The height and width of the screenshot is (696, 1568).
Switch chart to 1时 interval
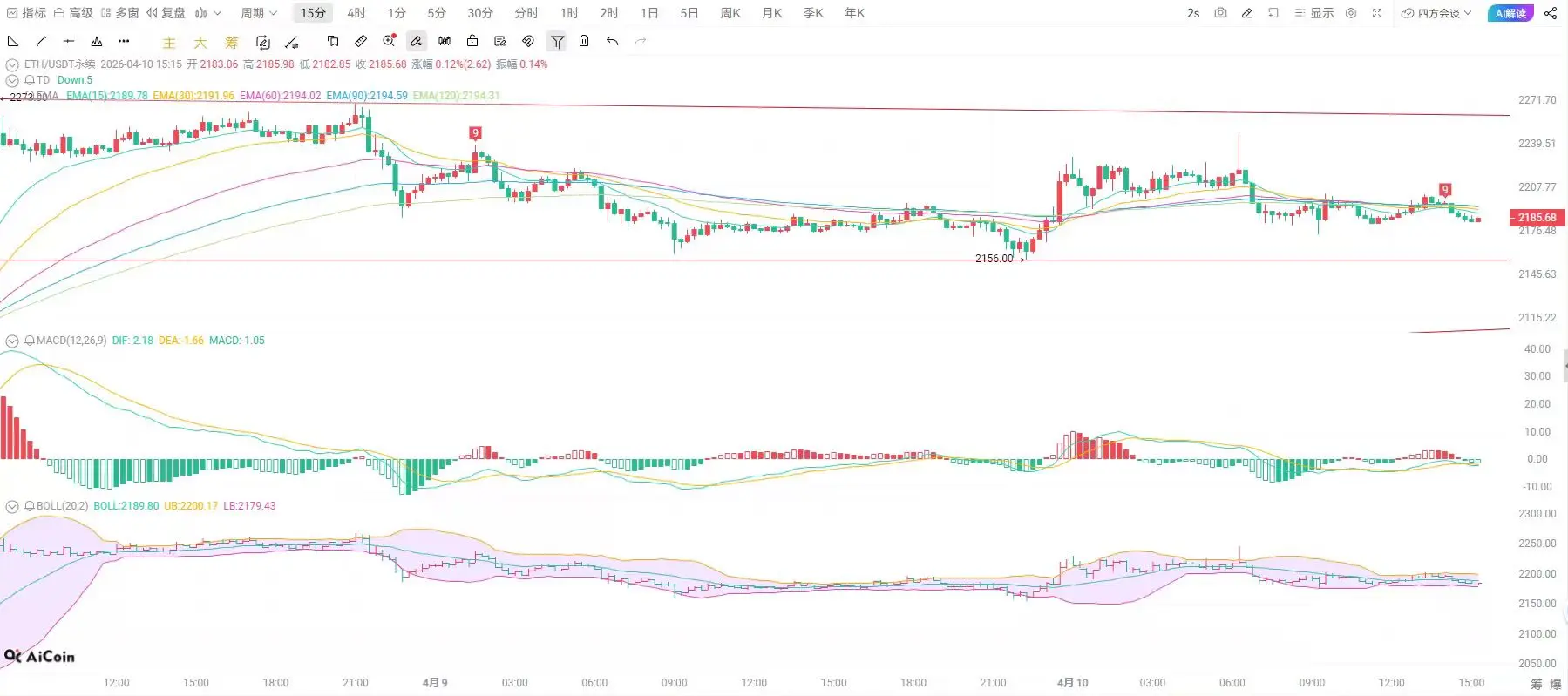pos(569,13)
